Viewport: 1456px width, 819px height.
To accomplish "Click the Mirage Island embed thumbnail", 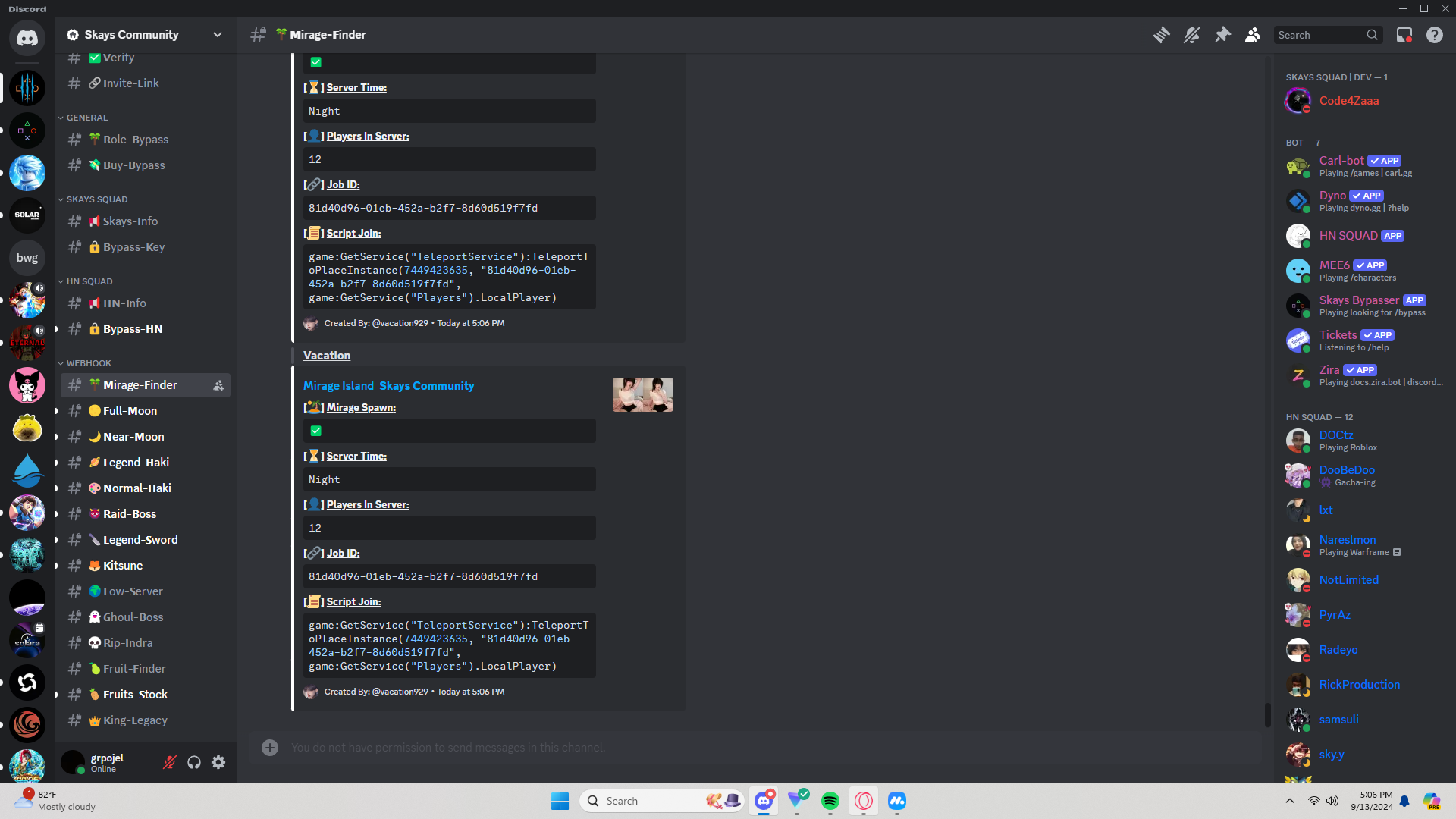I will (643, 395).
